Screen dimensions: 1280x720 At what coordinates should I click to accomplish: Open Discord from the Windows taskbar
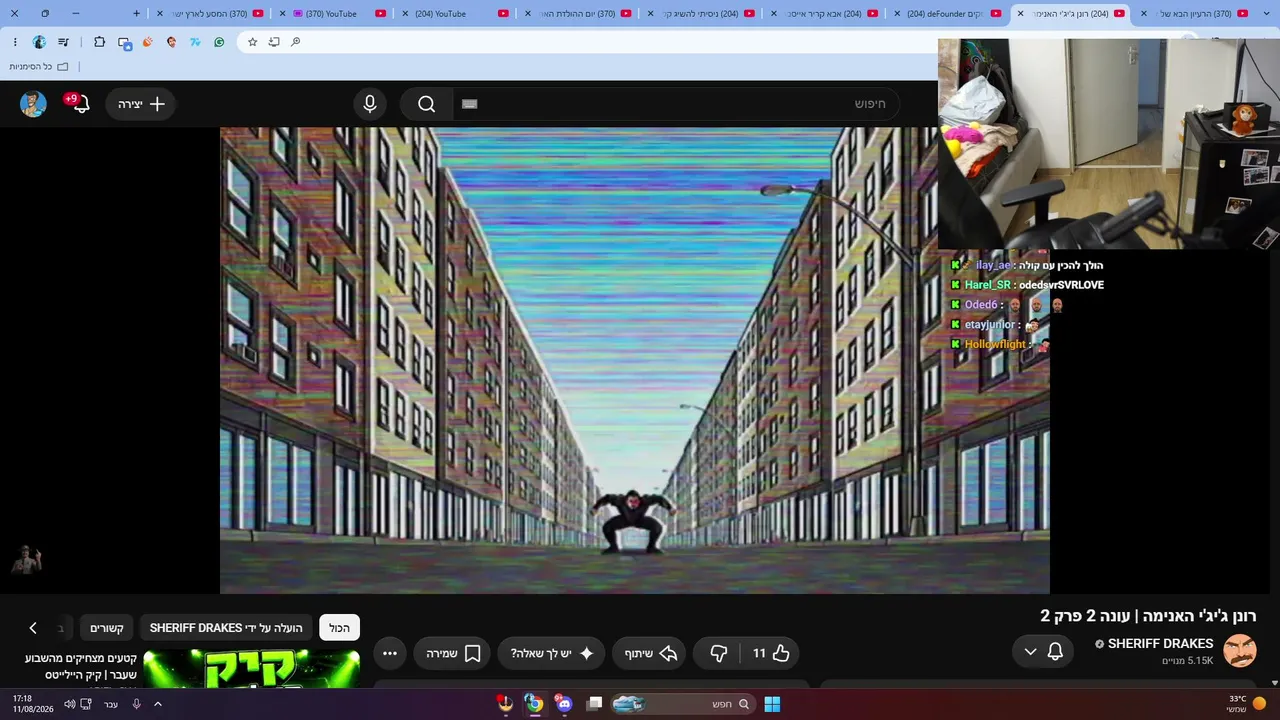(x=563, y=704)
